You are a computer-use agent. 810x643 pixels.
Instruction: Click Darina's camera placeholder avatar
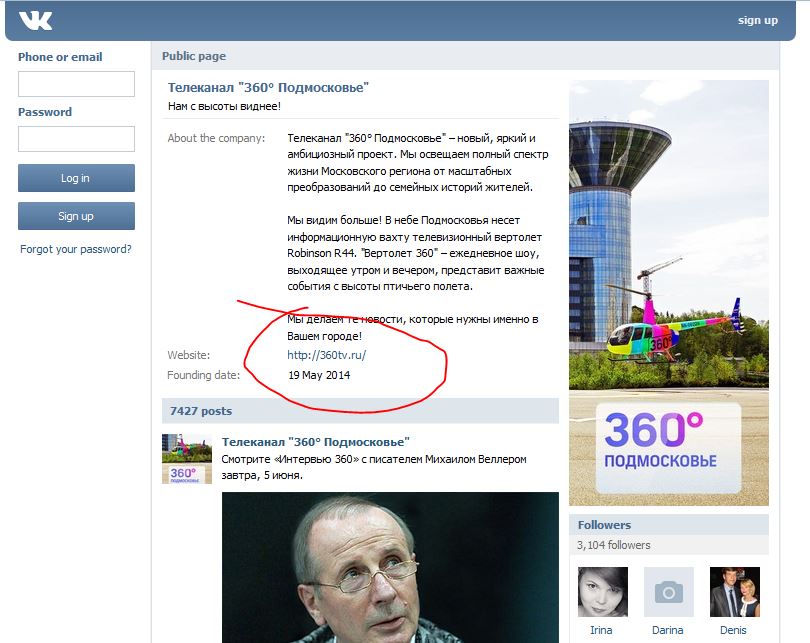668,592
